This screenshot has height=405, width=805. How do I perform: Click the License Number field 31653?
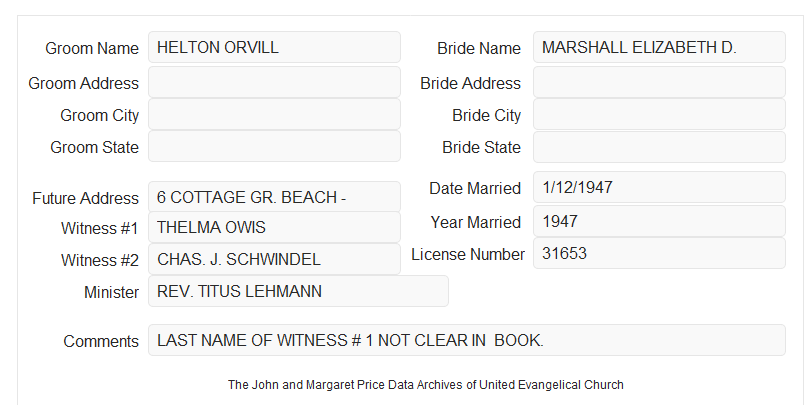(x=659, y=253)
